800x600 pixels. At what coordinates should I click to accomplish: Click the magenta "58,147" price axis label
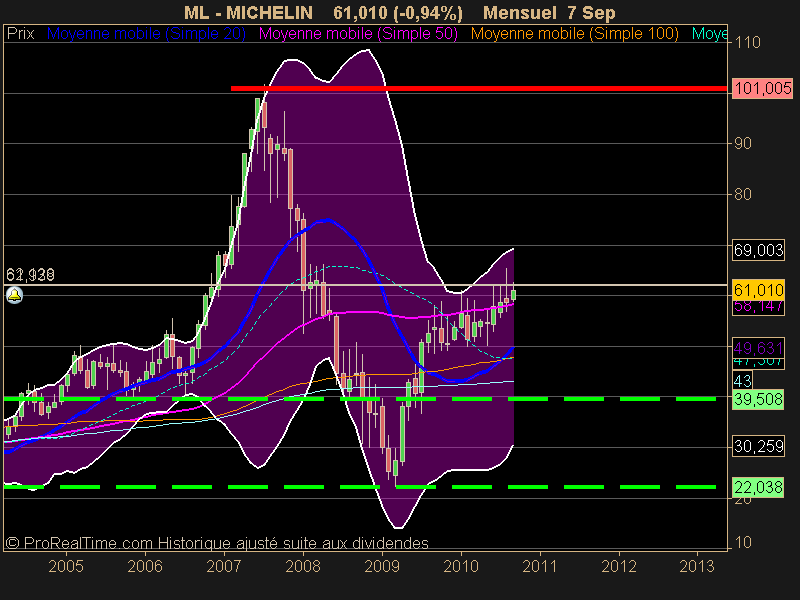[x=758, y=307]
